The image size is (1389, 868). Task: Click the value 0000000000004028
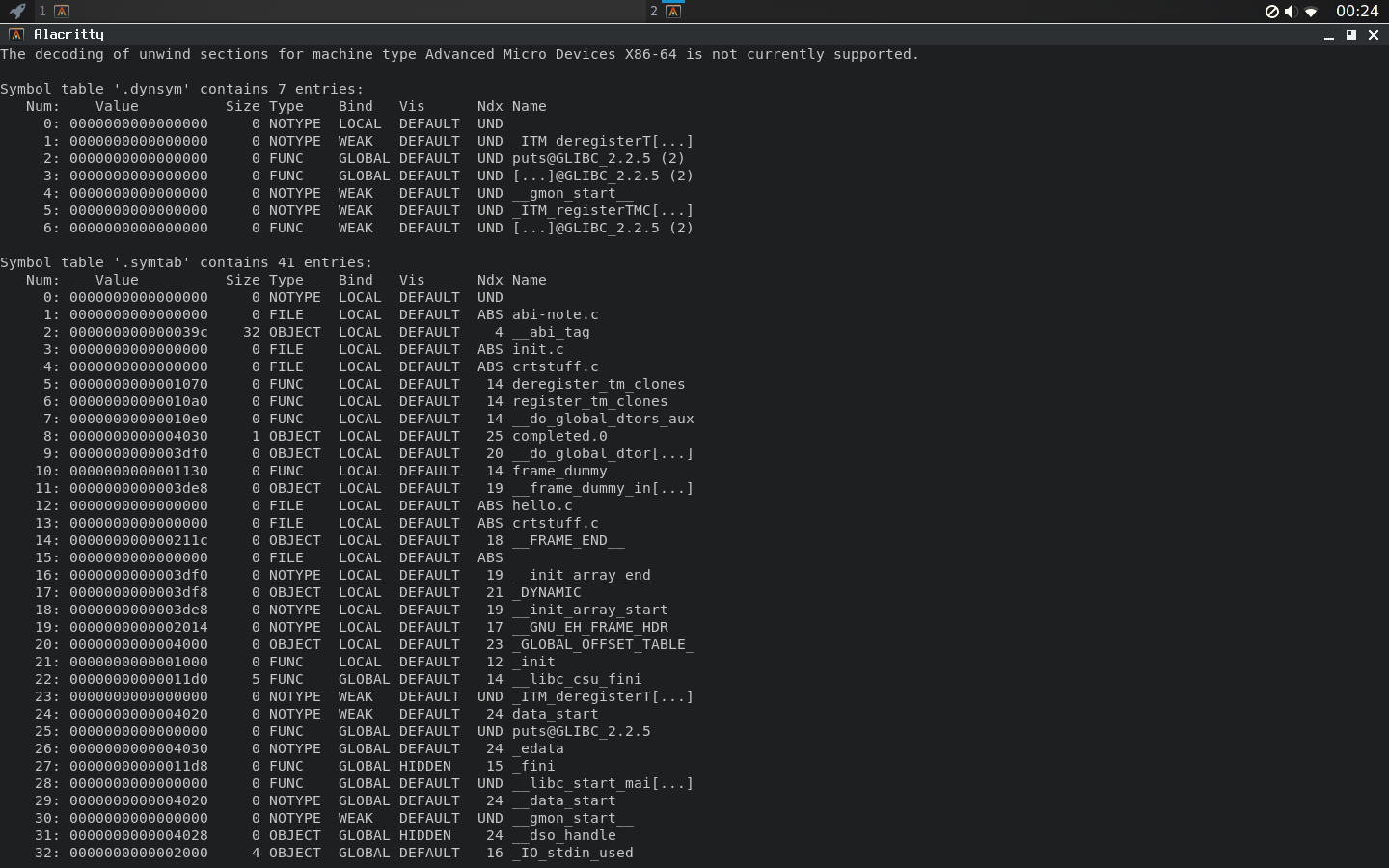(x=139, y=835)
